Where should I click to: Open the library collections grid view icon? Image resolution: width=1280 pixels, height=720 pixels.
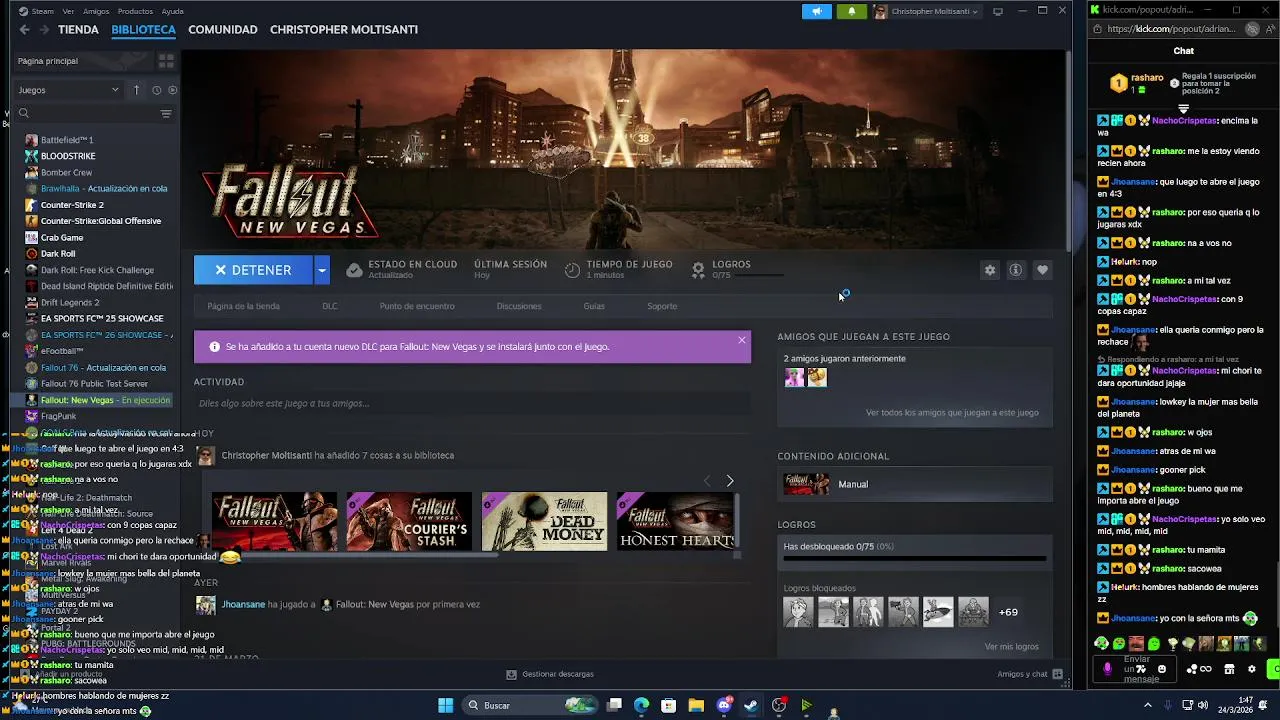pos(166,61)
